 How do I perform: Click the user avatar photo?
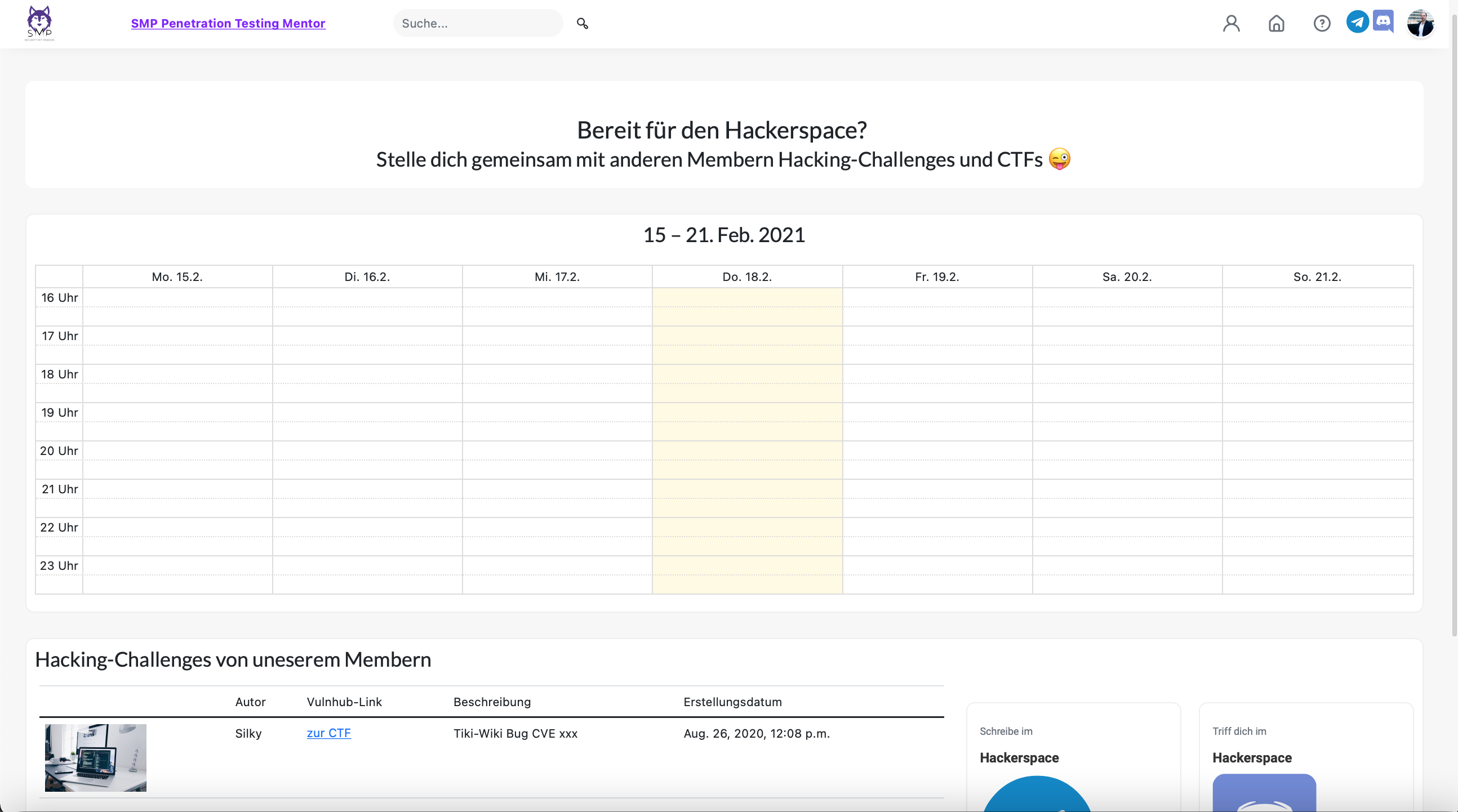1420,23
